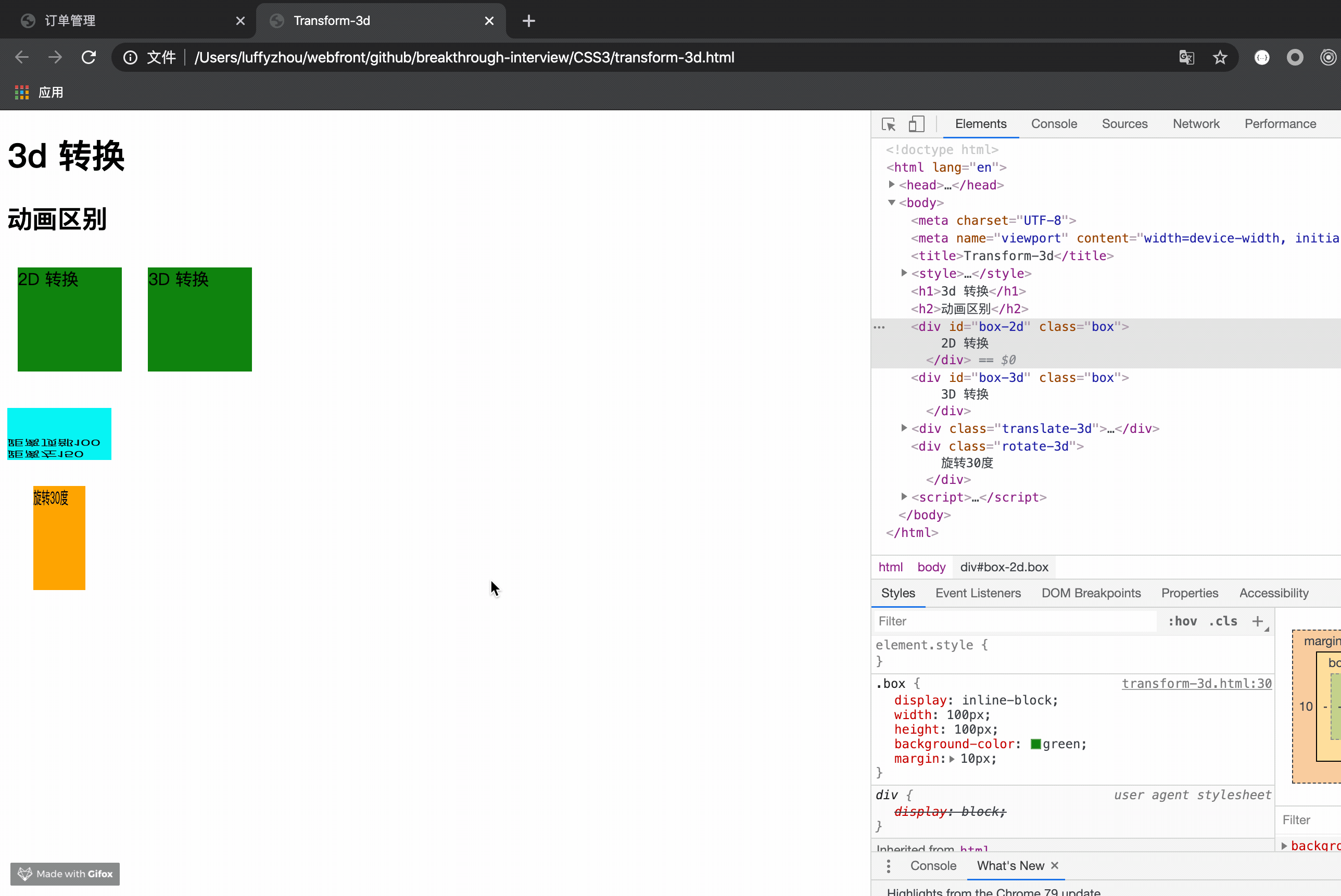Expand the head element node
Viewport: 1341px width, 896px height.
892,185
